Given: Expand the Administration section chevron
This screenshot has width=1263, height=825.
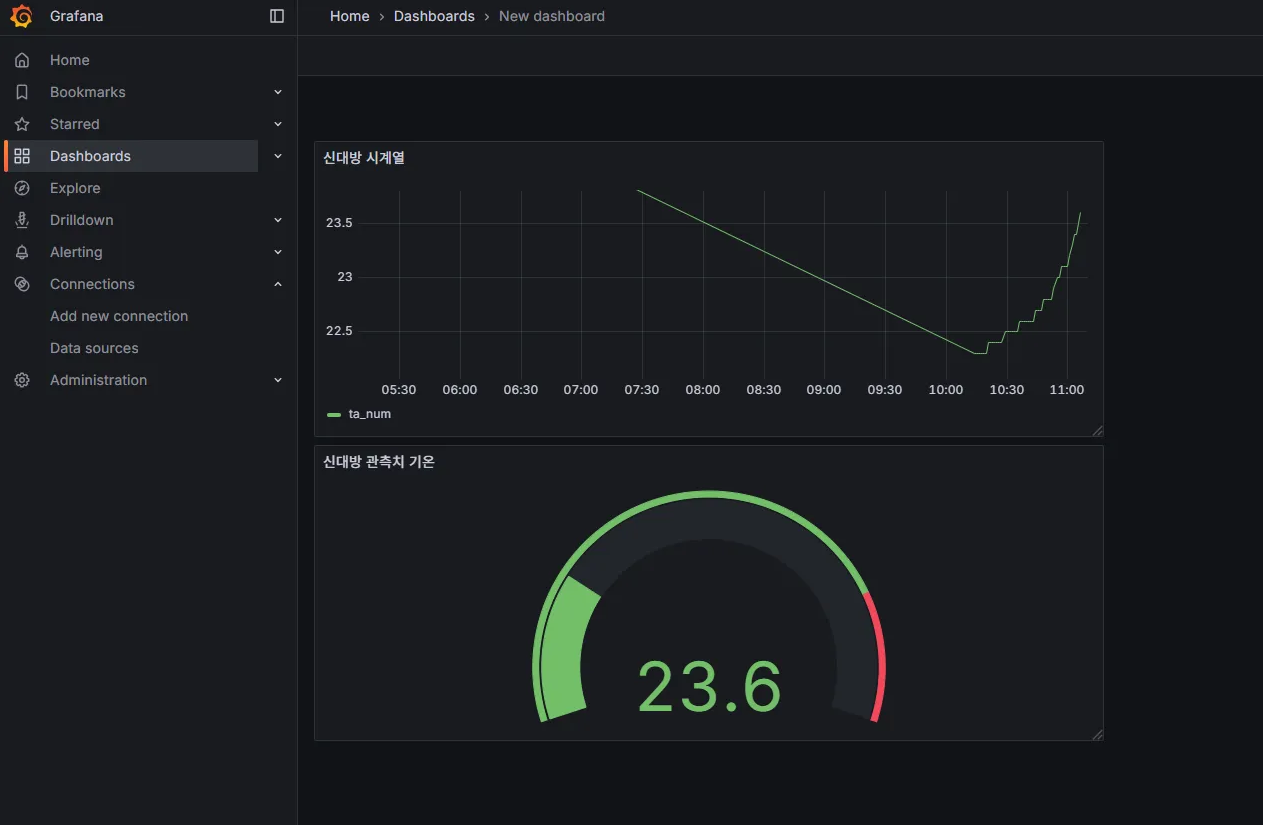Looking at the screenshot, I should (278, 380).
